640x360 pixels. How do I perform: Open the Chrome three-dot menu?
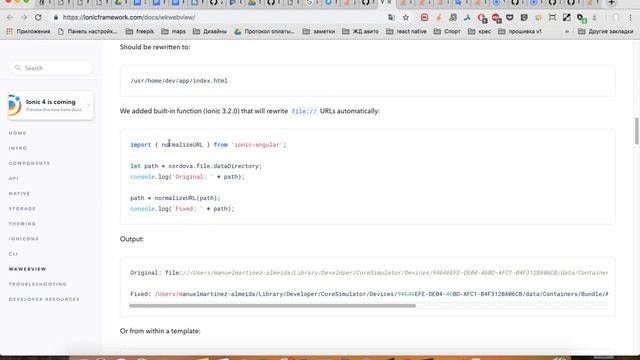point(631,18)
